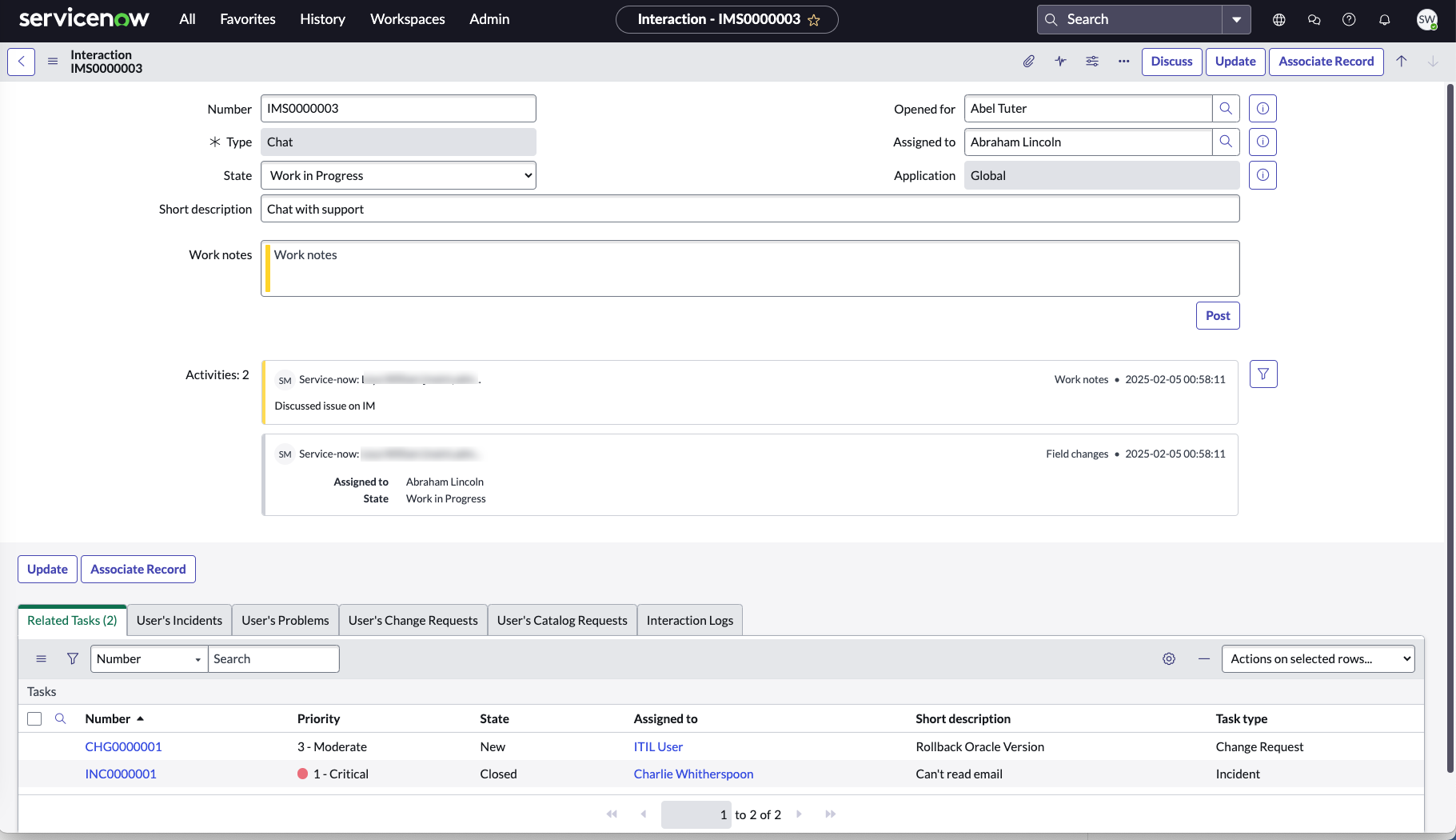Open more options ellipsis in header
Screen dimensions: 1456x840
[1123, 62]
